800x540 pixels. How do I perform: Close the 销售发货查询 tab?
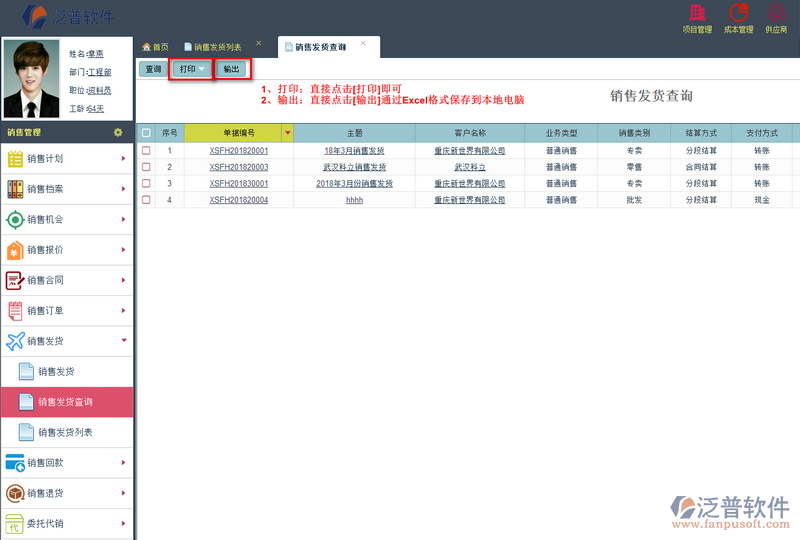coord(363,43)
